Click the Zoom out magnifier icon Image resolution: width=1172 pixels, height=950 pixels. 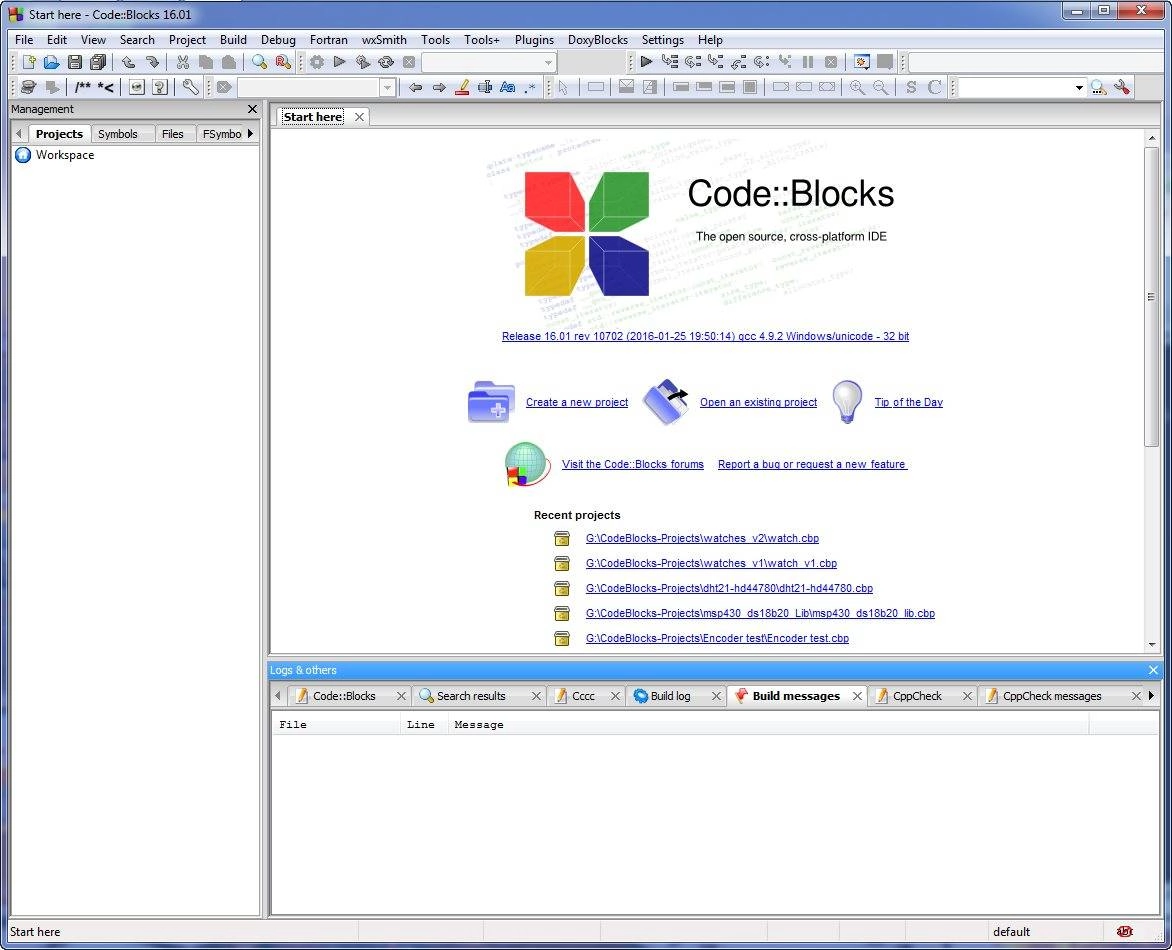(880, 87)
